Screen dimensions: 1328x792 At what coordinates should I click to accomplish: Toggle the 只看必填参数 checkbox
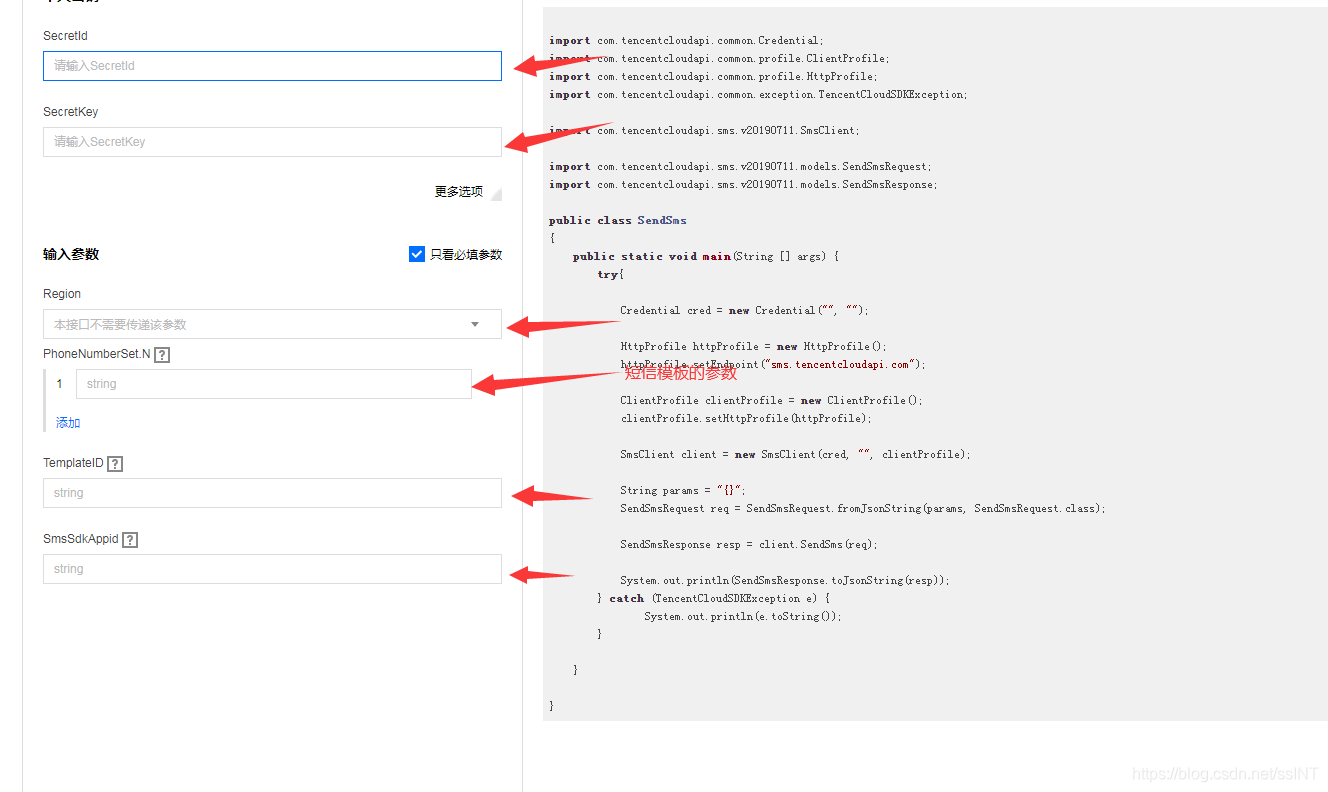[417, 254]
